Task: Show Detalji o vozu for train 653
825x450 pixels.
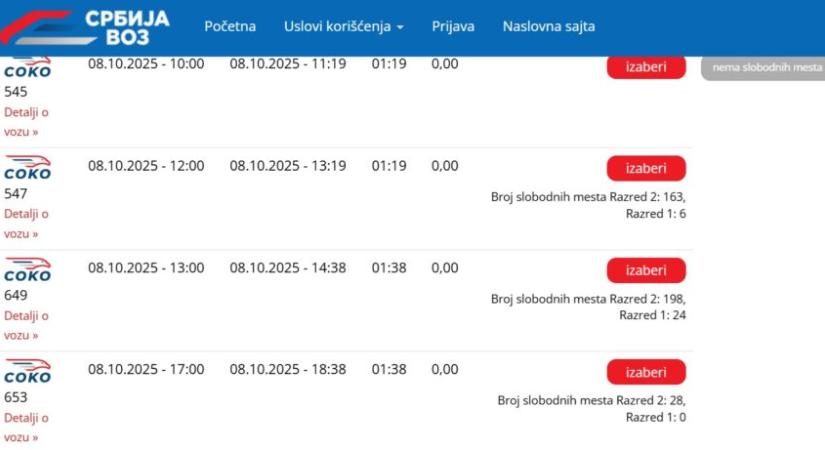Action: (26, 427)
